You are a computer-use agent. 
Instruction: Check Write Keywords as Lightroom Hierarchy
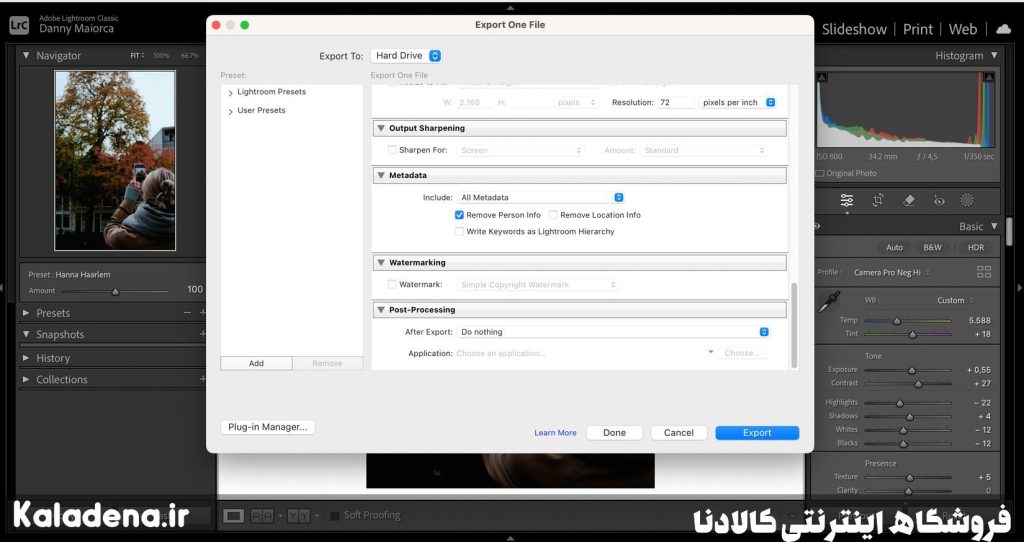pos(459,232)
